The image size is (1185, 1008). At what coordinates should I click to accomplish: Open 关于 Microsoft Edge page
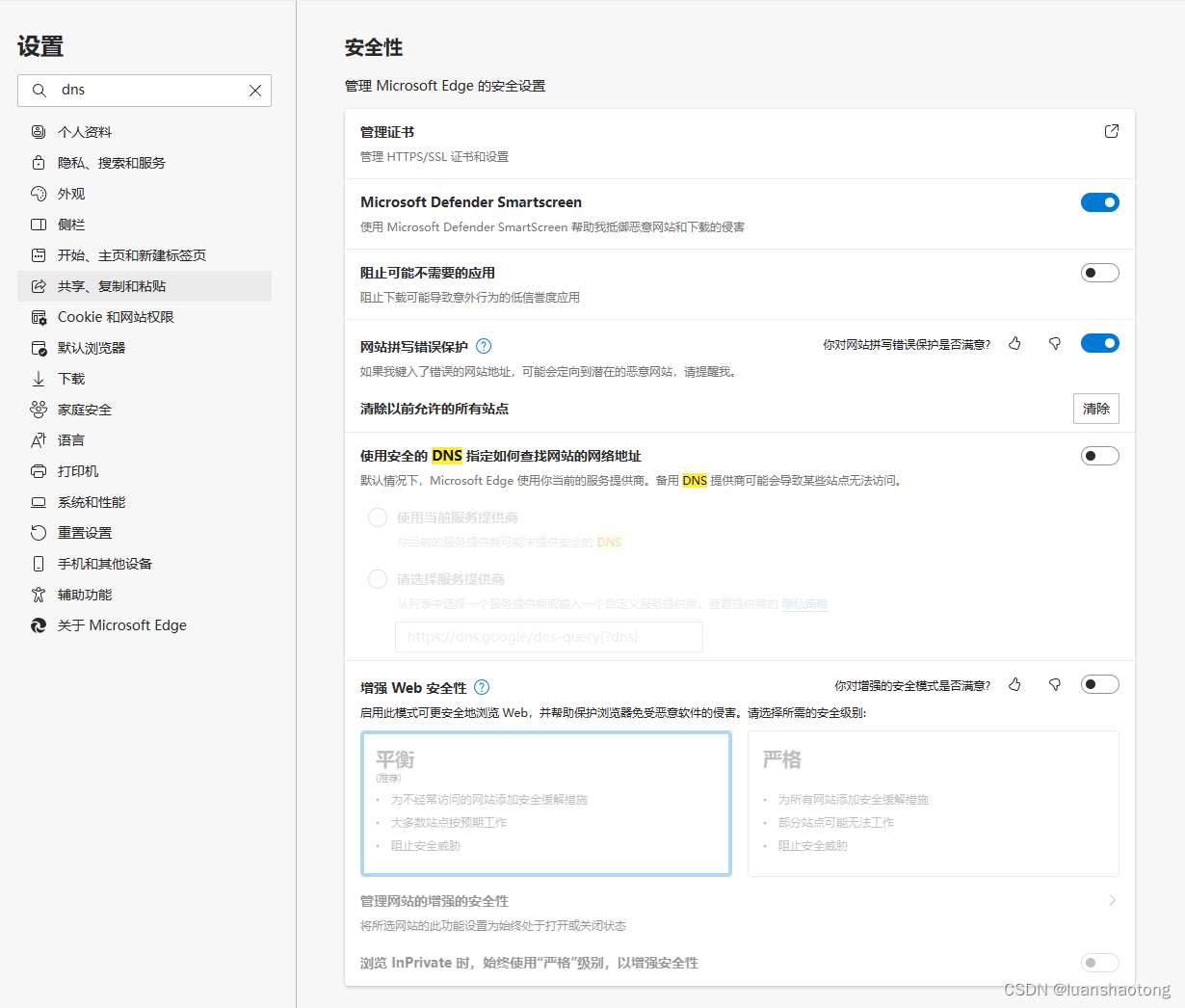pyautogui.click(x=145, y=625)
